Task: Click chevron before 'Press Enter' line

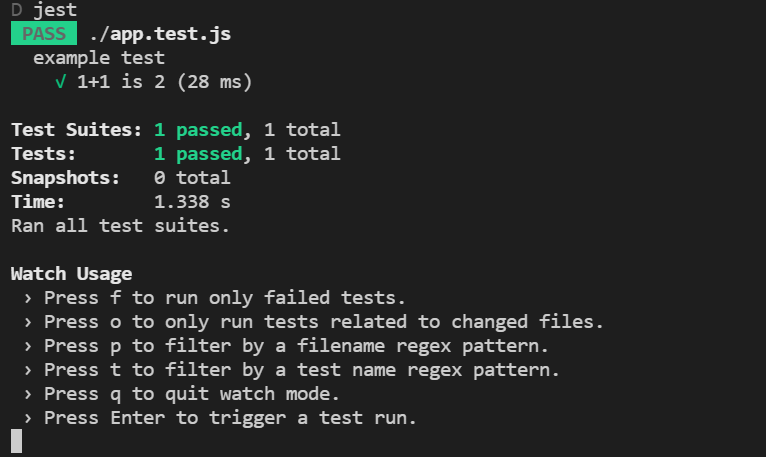Action: [x=28, y=418]
